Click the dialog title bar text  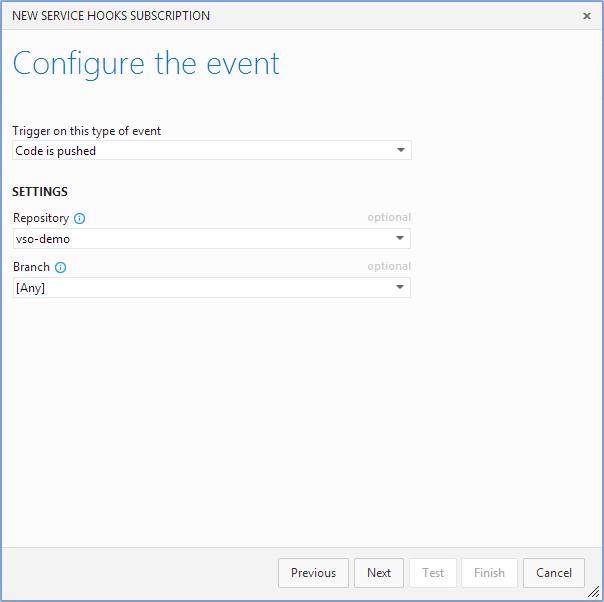111,16
